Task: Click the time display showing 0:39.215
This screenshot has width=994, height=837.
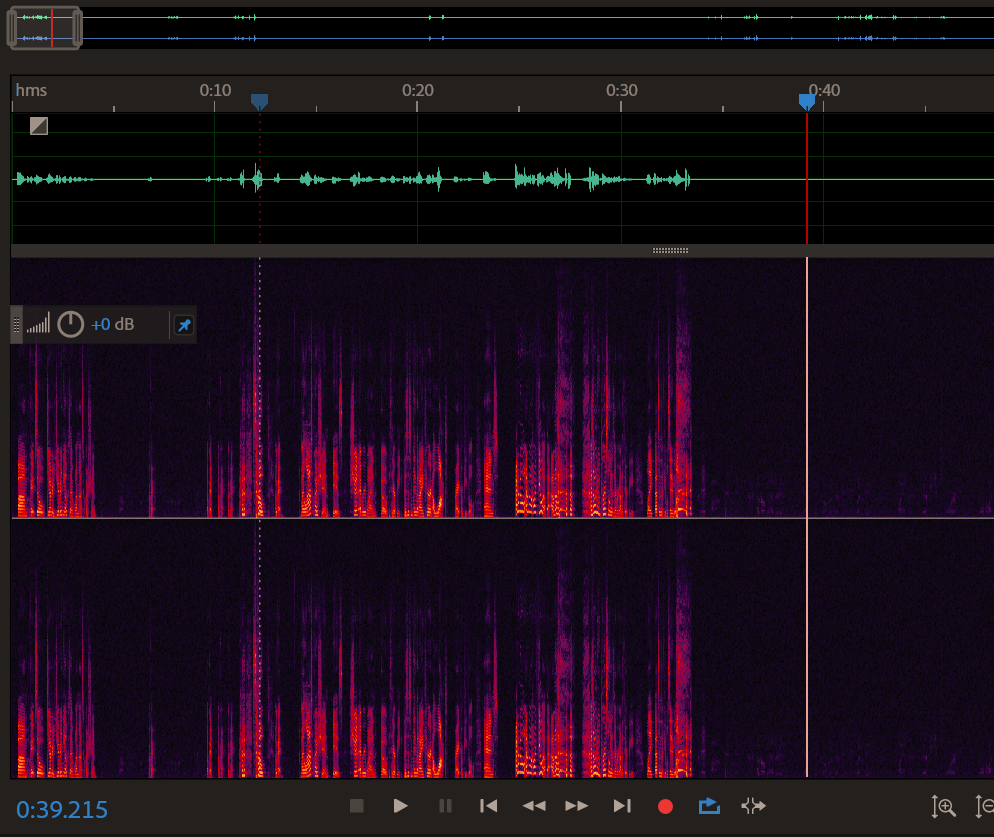Action: pyautogui.click(x=61, y=810)
